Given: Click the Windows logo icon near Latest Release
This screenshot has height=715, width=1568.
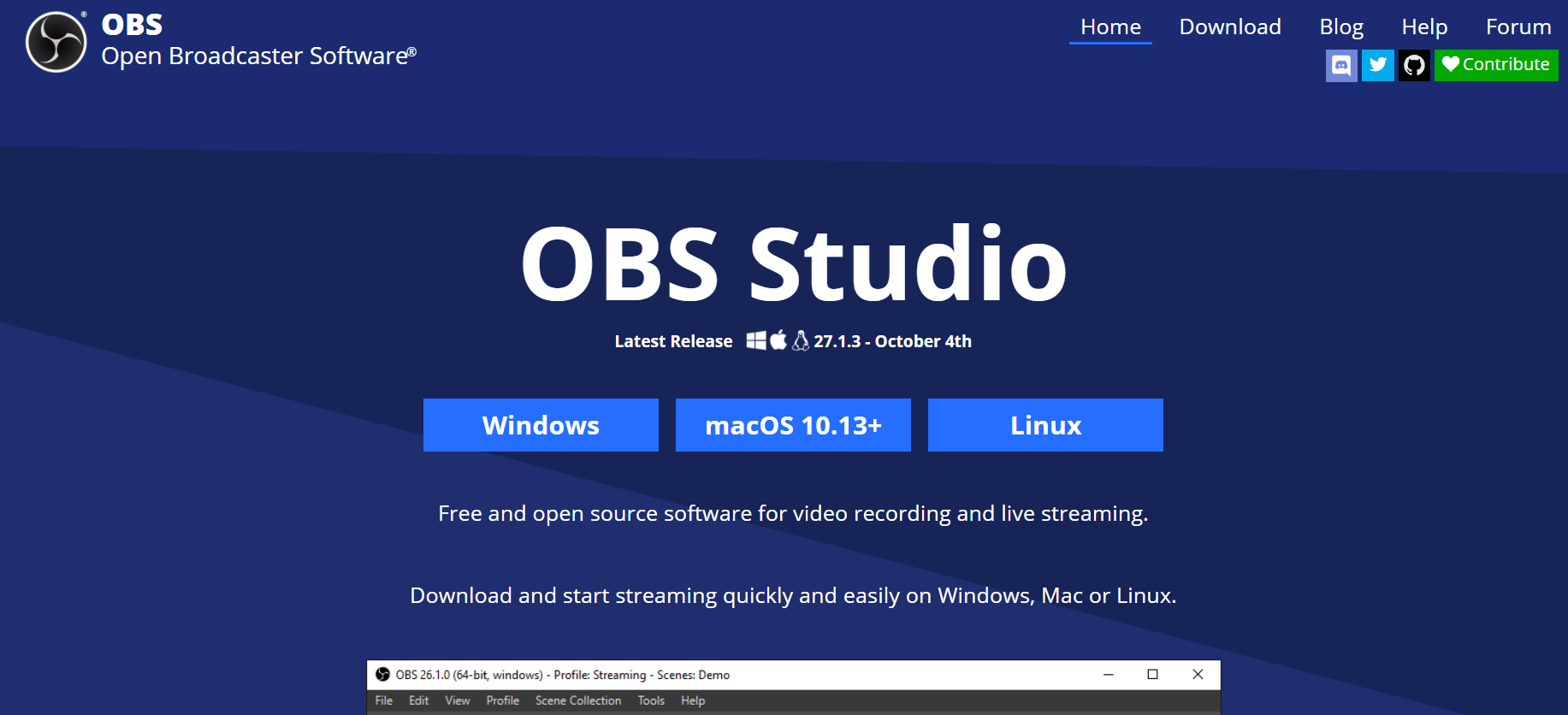Looking at the screenshot, I should coord(756,340).
